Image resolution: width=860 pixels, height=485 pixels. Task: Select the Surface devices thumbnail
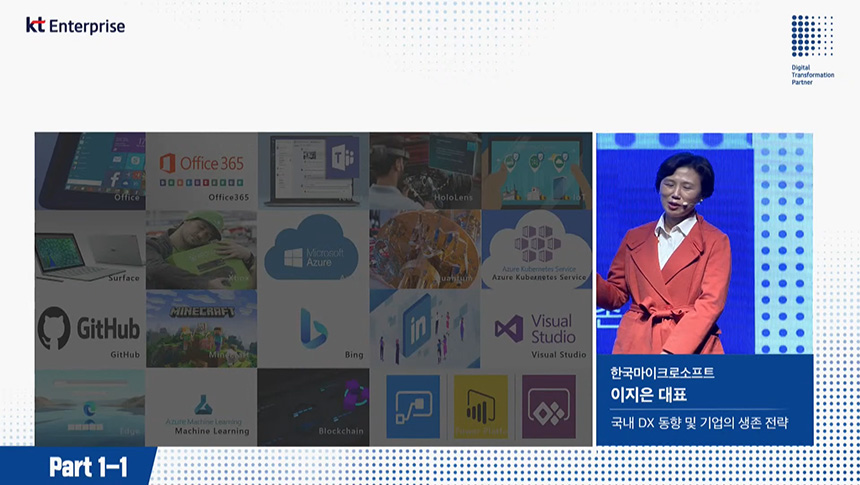pyautogui.click(x=90, y=250)
